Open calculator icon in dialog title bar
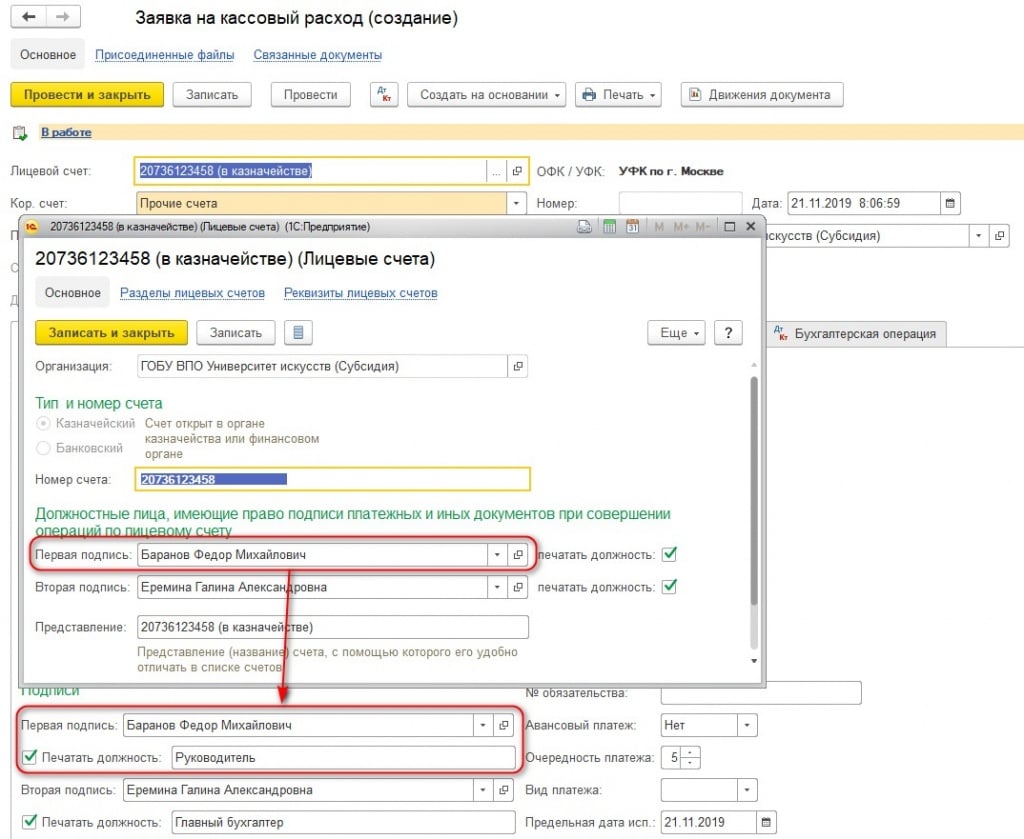1024x839 pixels. click(609, 227)
